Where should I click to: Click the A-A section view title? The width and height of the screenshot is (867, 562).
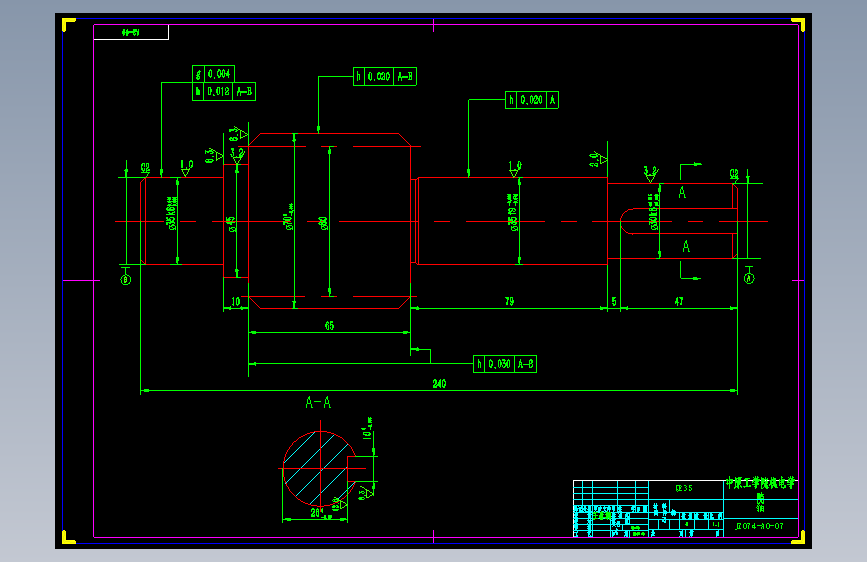pos(318,402)
